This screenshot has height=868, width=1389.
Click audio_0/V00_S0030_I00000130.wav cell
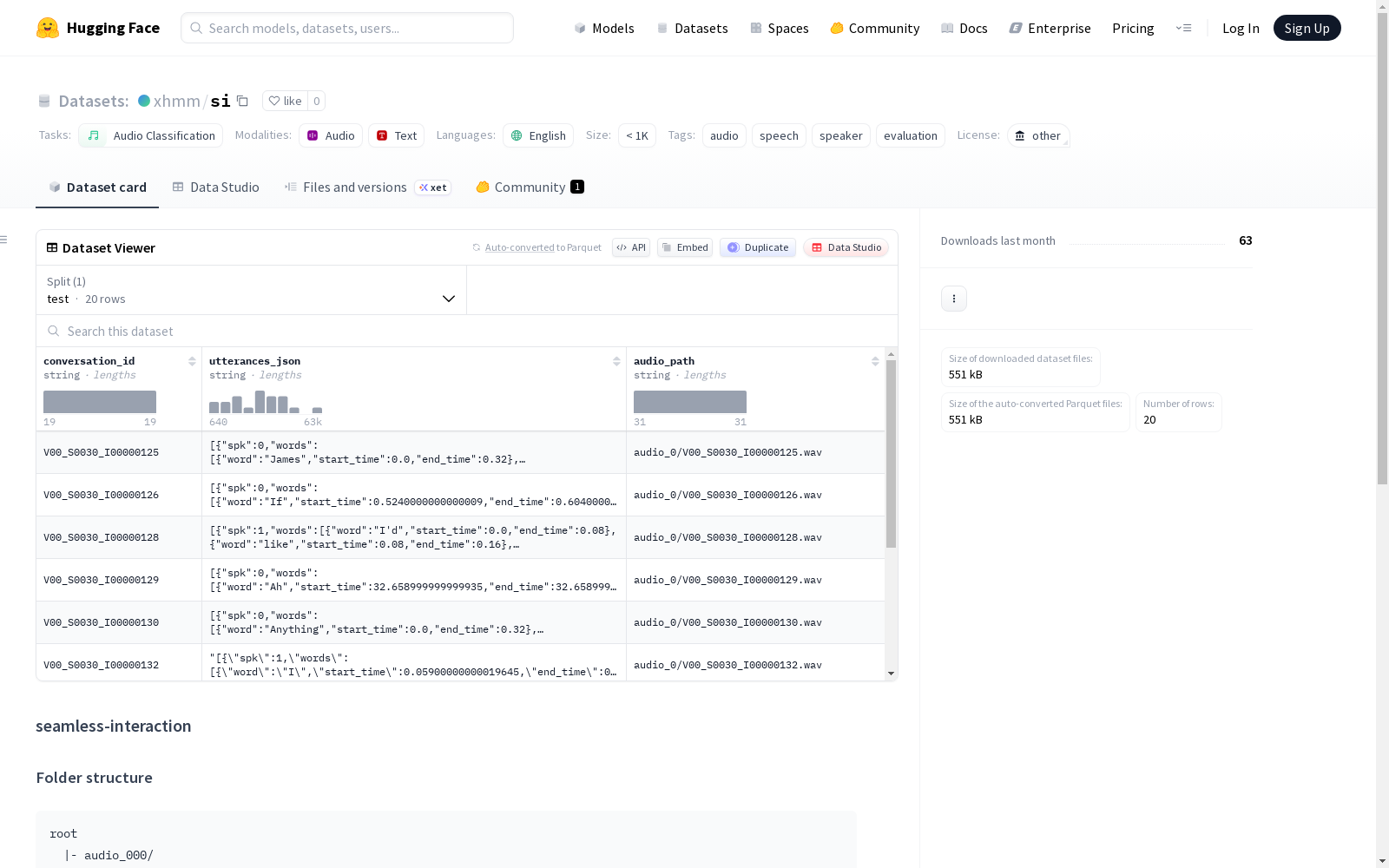point(755,622)
